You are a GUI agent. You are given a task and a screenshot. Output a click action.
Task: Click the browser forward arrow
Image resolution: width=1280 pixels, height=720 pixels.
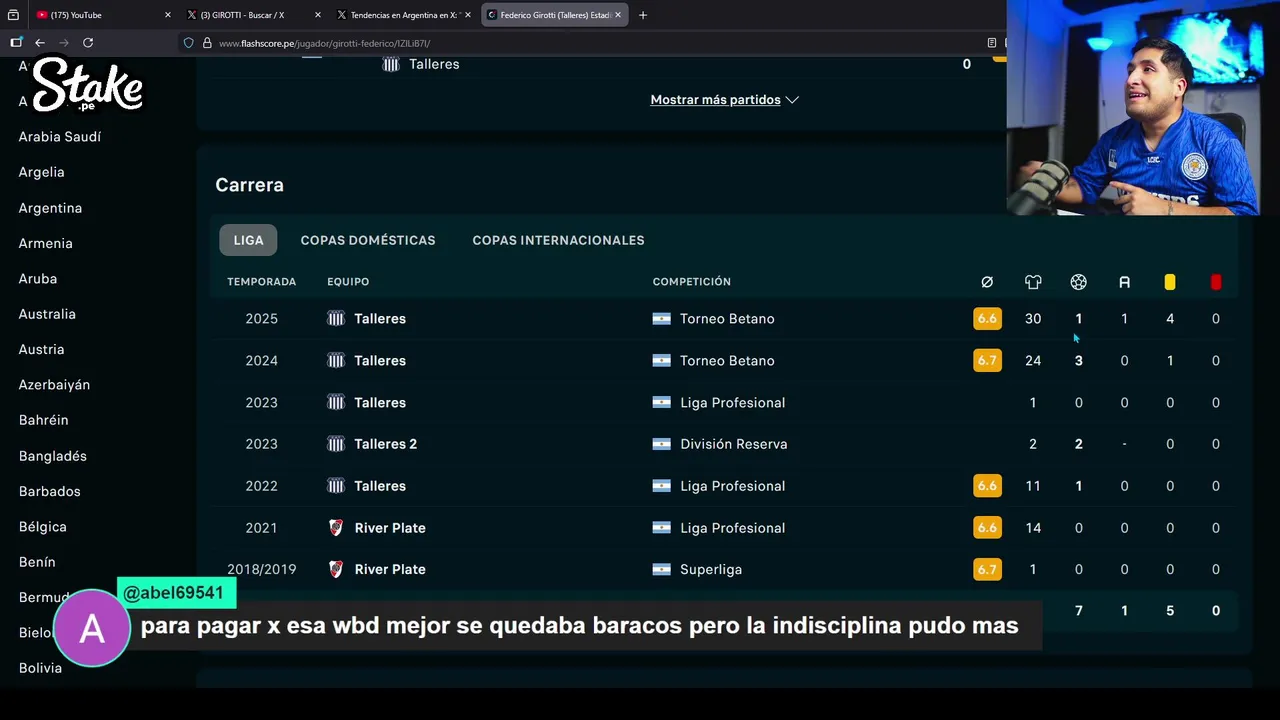pyautogui.click(x=64, y=43)
